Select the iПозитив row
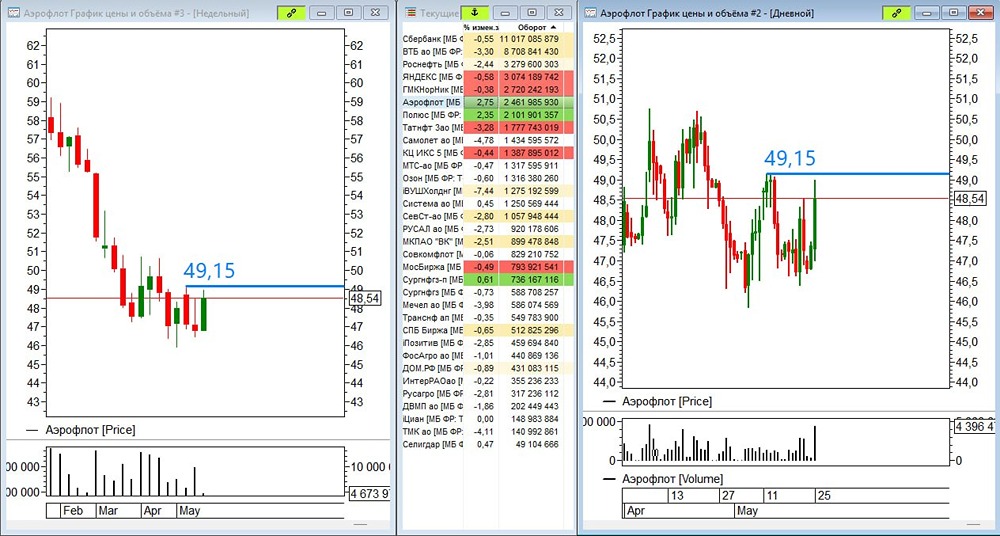 (486, 343)
